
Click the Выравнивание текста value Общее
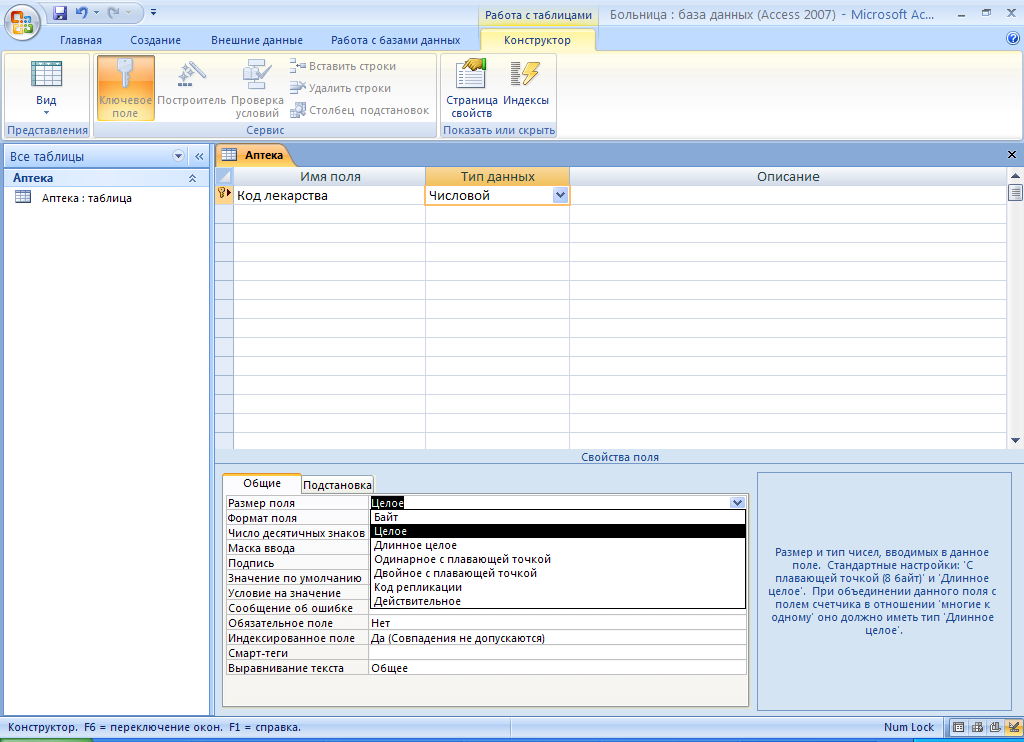click(558, 668)
